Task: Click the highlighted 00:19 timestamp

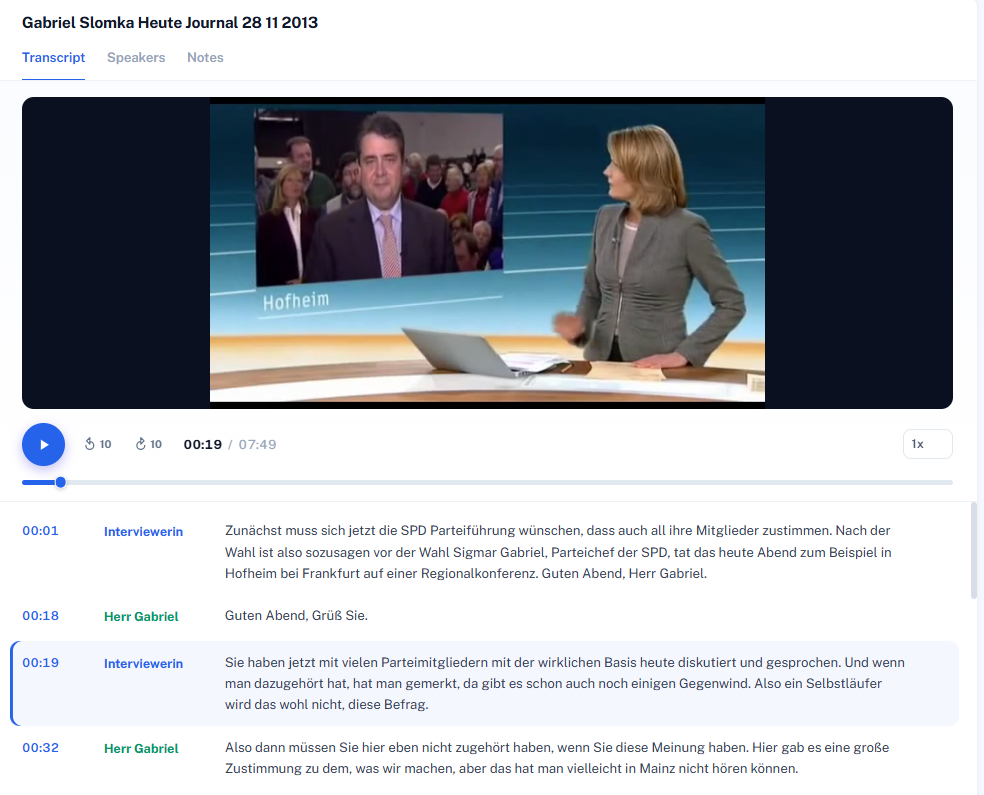Action: [x=40, y=663]
